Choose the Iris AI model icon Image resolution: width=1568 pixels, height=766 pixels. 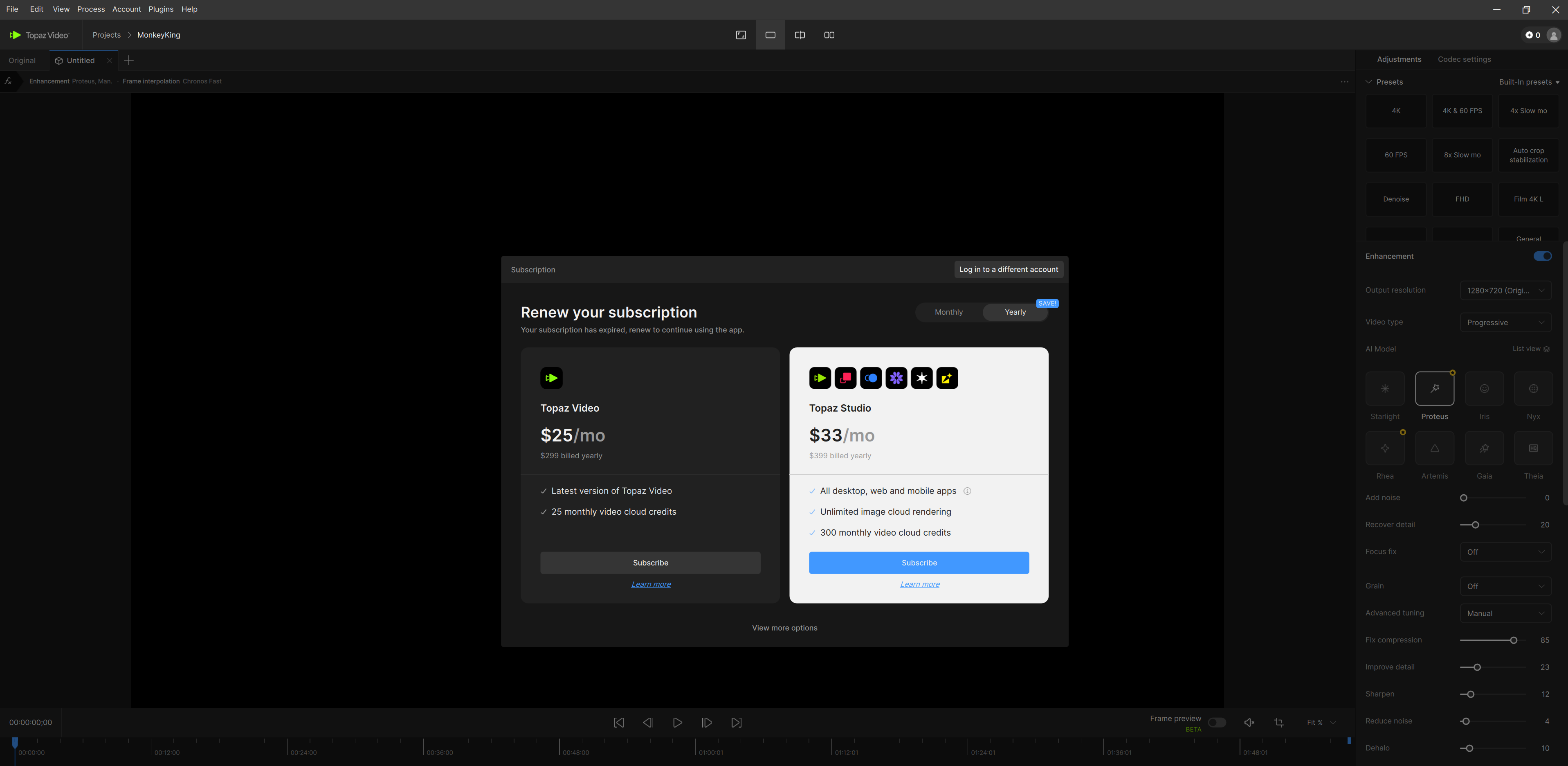1484,388
